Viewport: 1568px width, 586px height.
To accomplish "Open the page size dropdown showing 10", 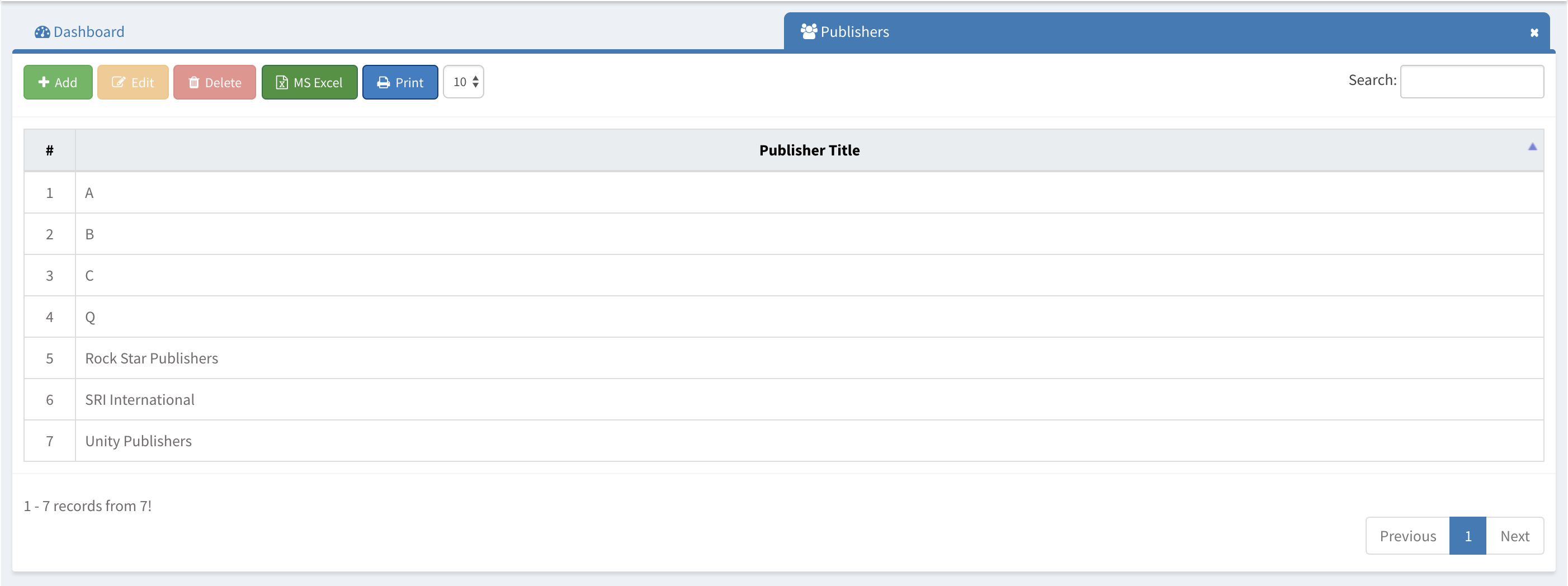I will point(464,82).
